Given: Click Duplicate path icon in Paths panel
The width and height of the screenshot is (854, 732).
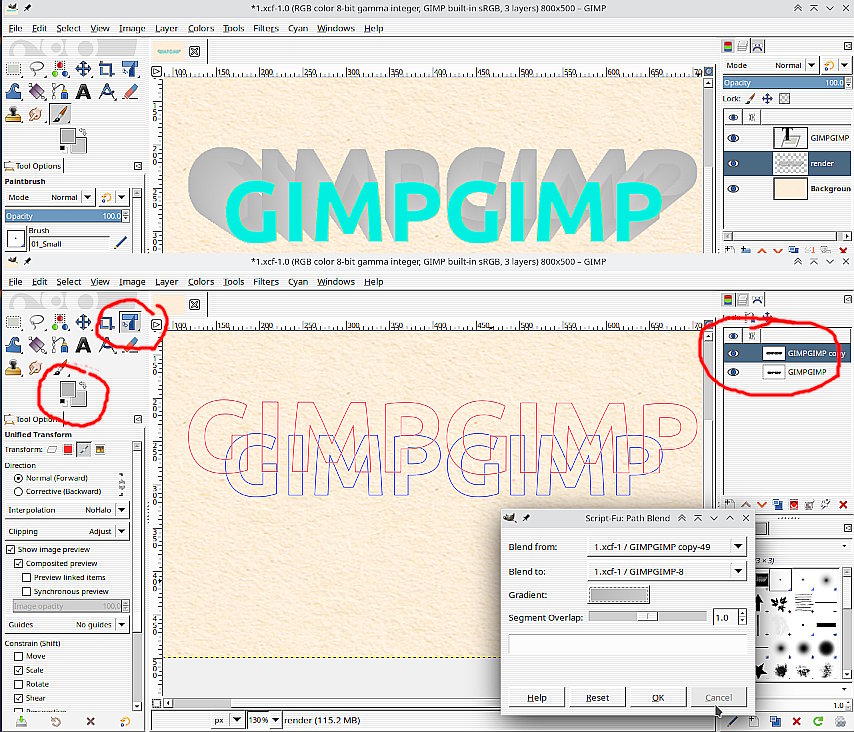Looking at the screenshot, I should click(778, 505).
